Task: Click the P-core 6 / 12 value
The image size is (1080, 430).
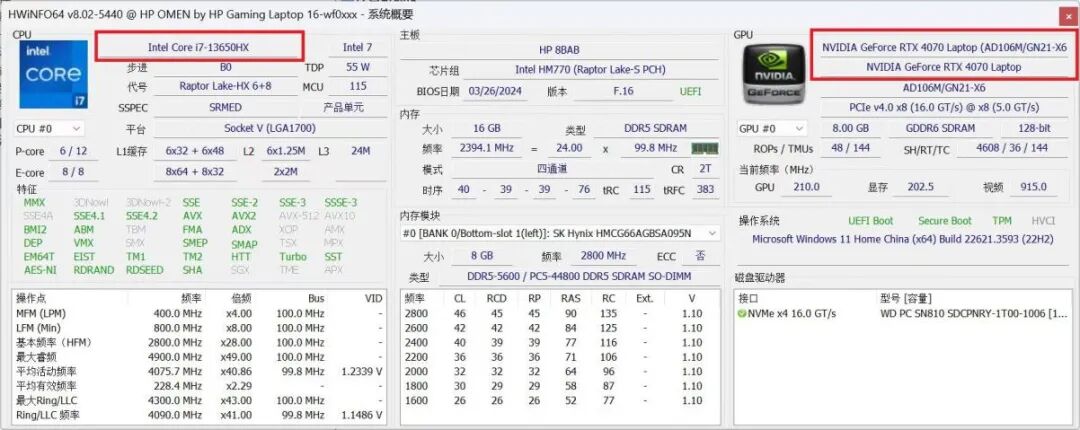Action: pyautogui.click(x=73, y=151)
